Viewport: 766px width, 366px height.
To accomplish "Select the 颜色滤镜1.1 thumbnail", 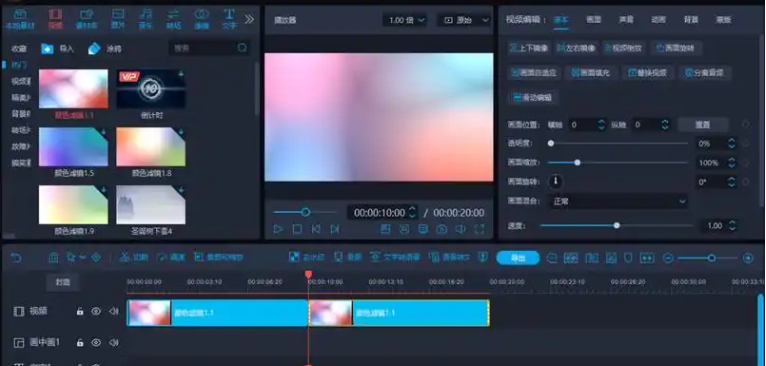I will pyautogui.click(x=73, y=88).
